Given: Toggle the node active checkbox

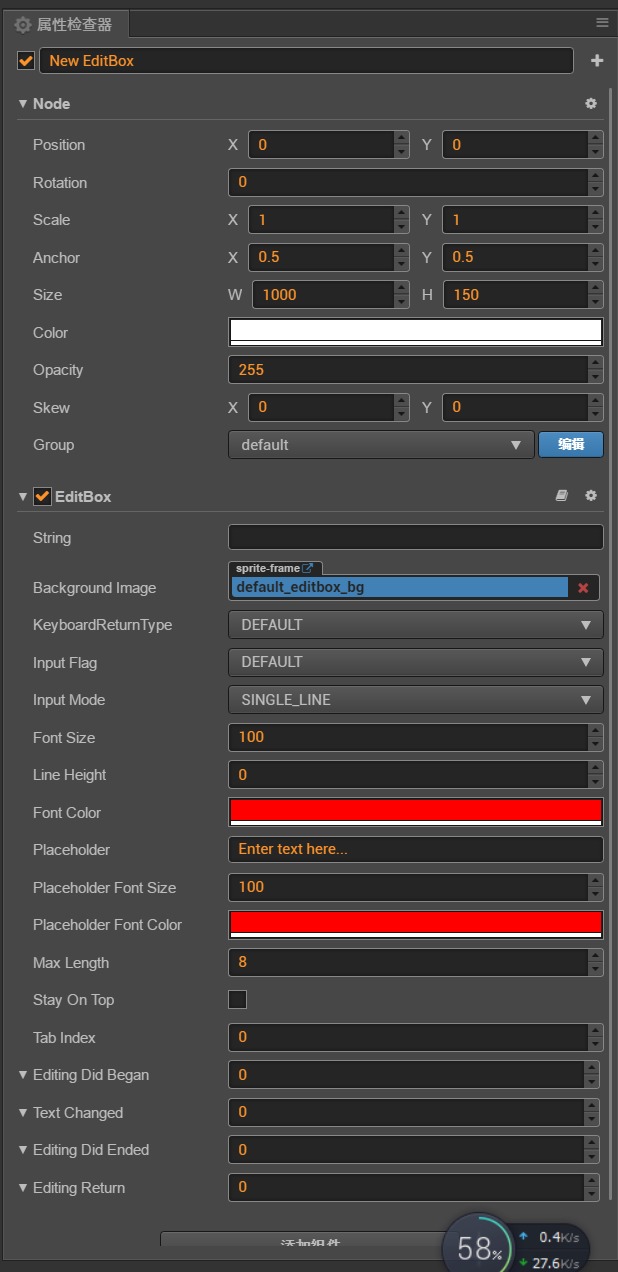Looking at the screenshot, I should (x=26, y=61).
